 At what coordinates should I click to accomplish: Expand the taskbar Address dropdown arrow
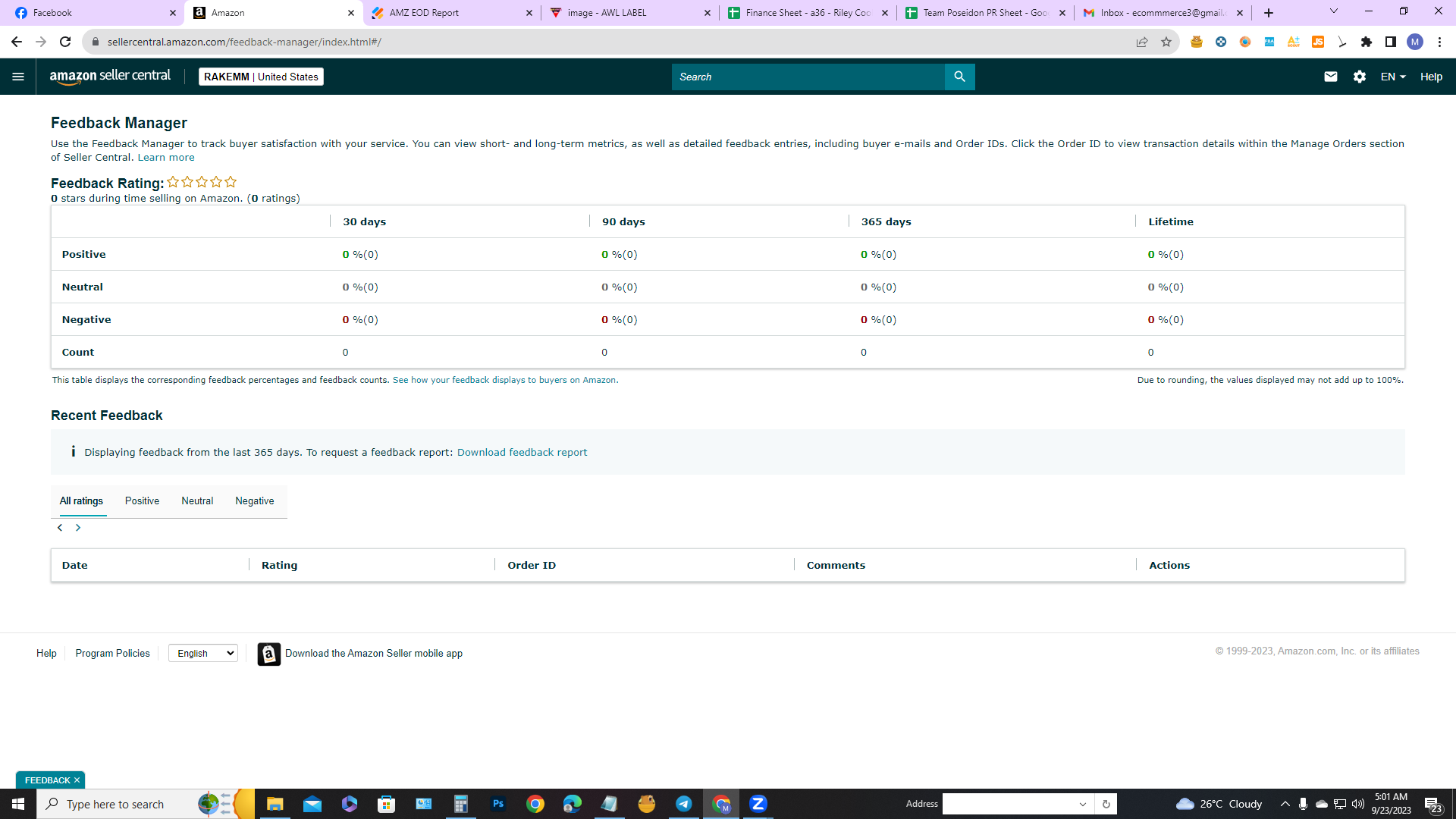pos(1083,804)
